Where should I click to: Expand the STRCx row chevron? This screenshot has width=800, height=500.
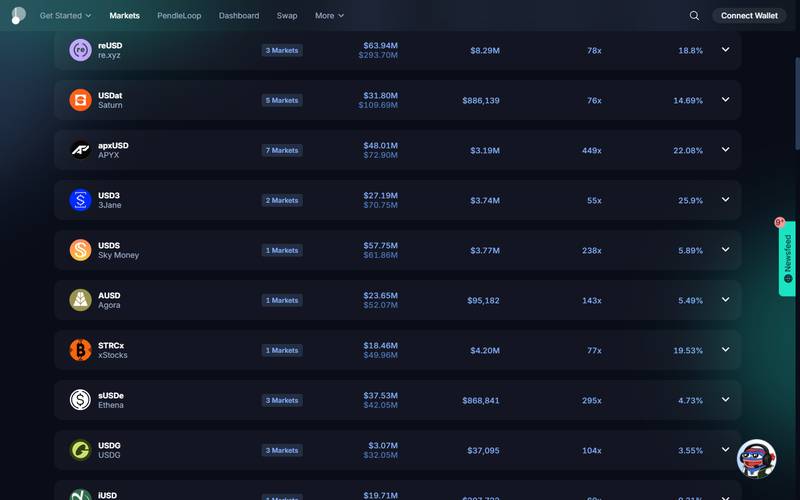pos(725,349)
